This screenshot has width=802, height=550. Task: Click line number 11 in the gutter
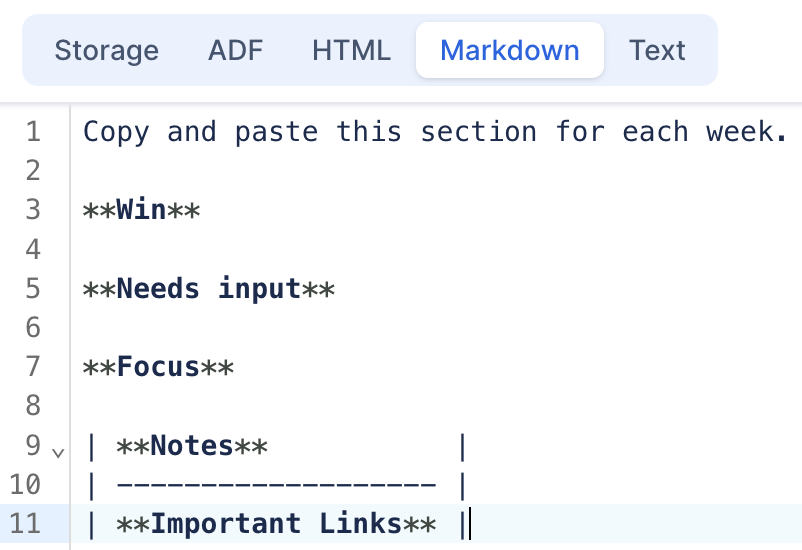24,524
